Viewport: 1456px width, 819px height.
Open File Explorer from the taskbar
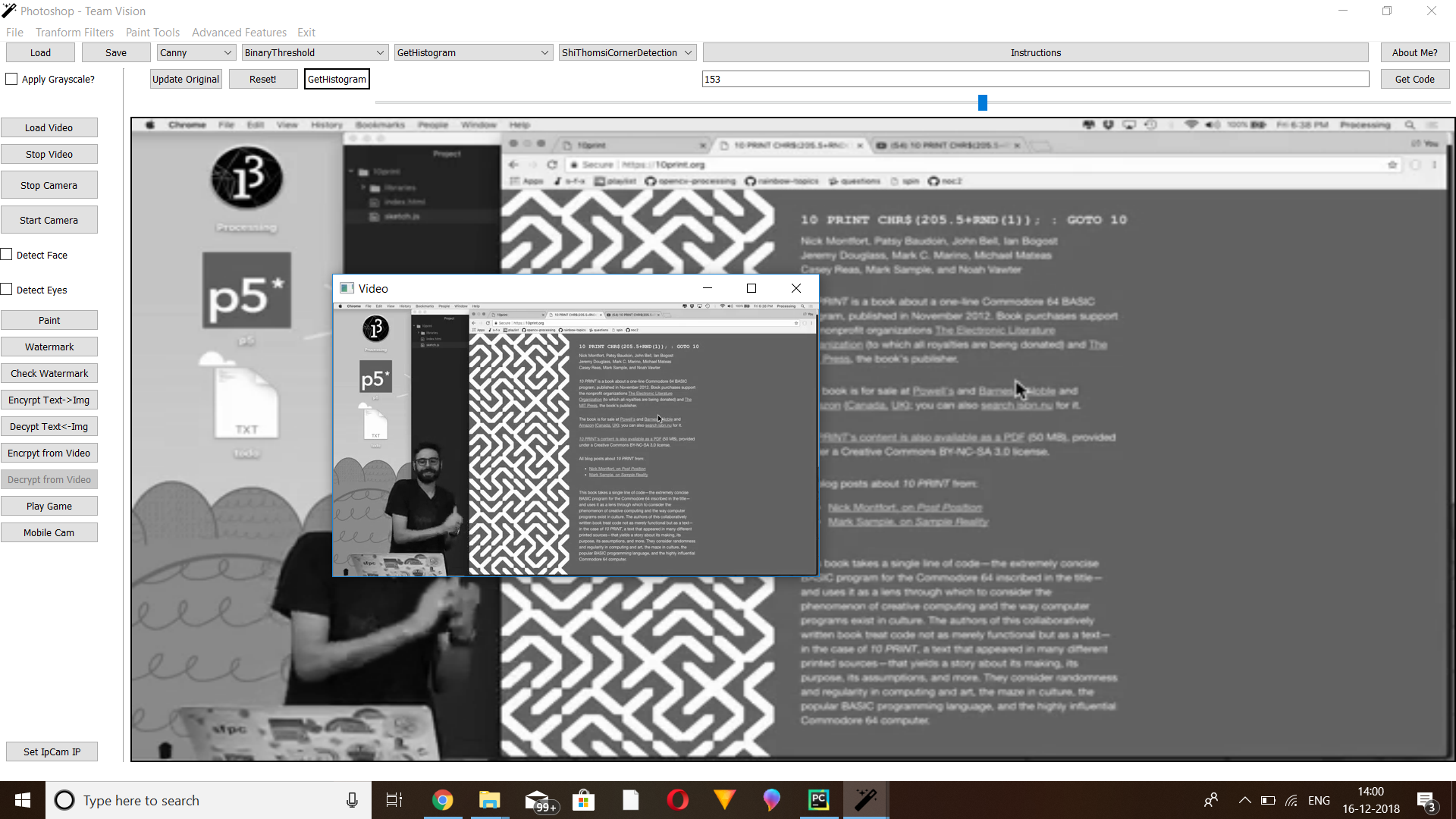coord(489,800)
